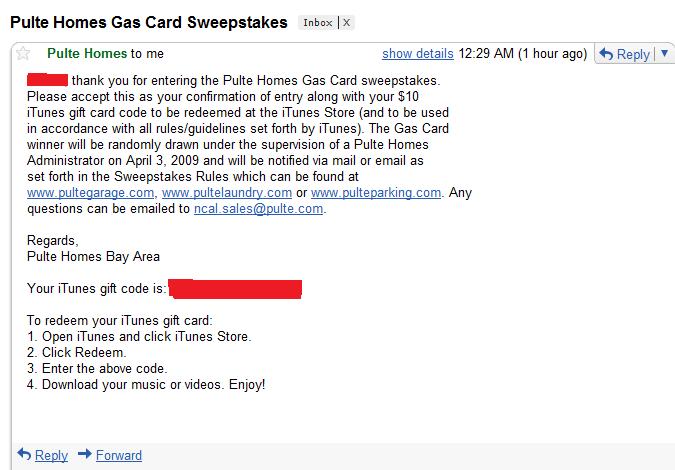
Task: Remove the Inbox label with X
Action: point(347,21)
